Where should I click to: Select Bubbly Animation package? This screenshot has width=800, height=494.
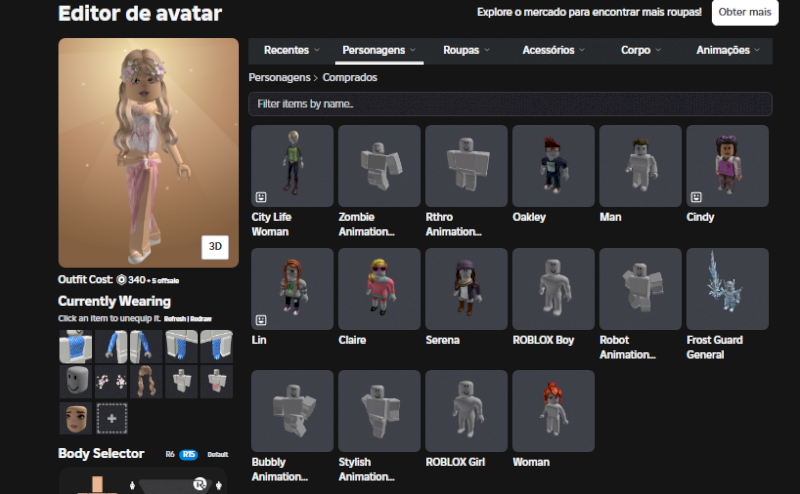(292, 411)
